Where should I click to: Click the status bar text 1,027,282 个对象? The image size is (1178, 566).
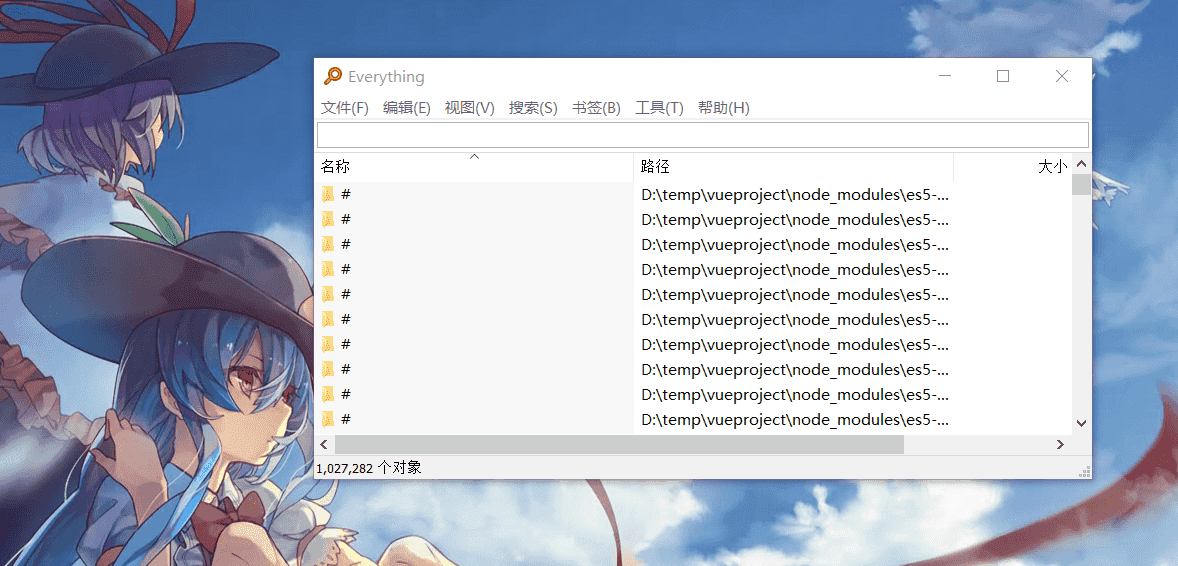coord(369,468)
